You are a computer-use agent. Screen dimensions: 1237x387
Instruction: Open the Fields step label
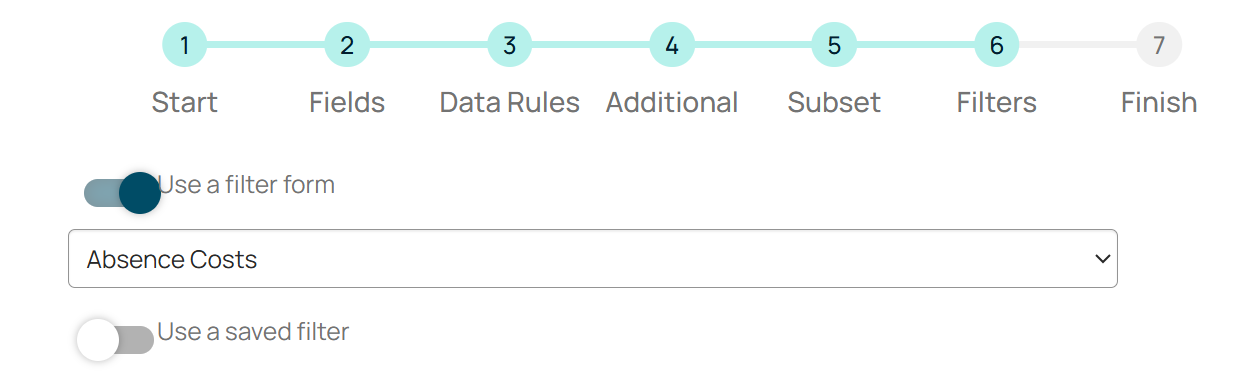(x=347, y=102)
